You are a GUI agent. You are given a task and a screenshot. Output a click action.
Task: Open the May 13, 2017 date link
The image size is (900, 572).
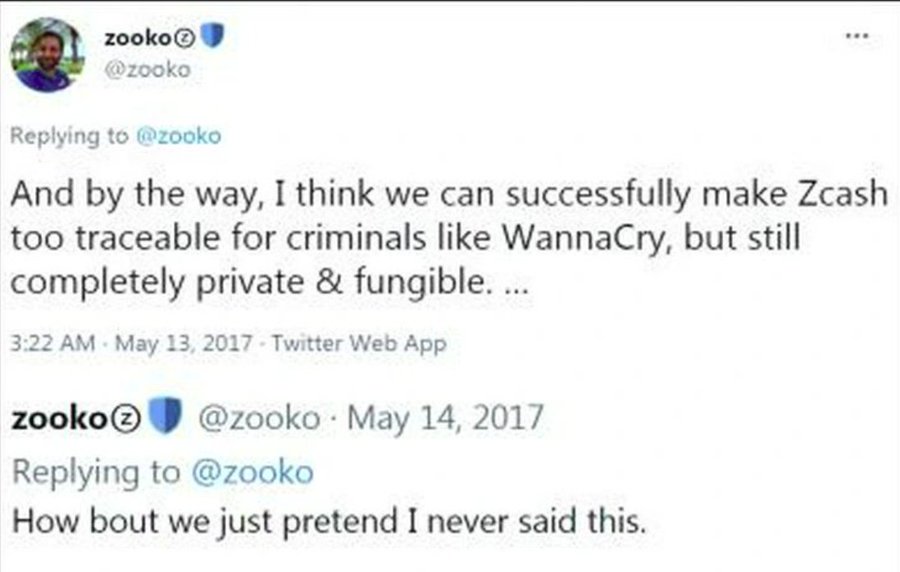coord(169,343)
